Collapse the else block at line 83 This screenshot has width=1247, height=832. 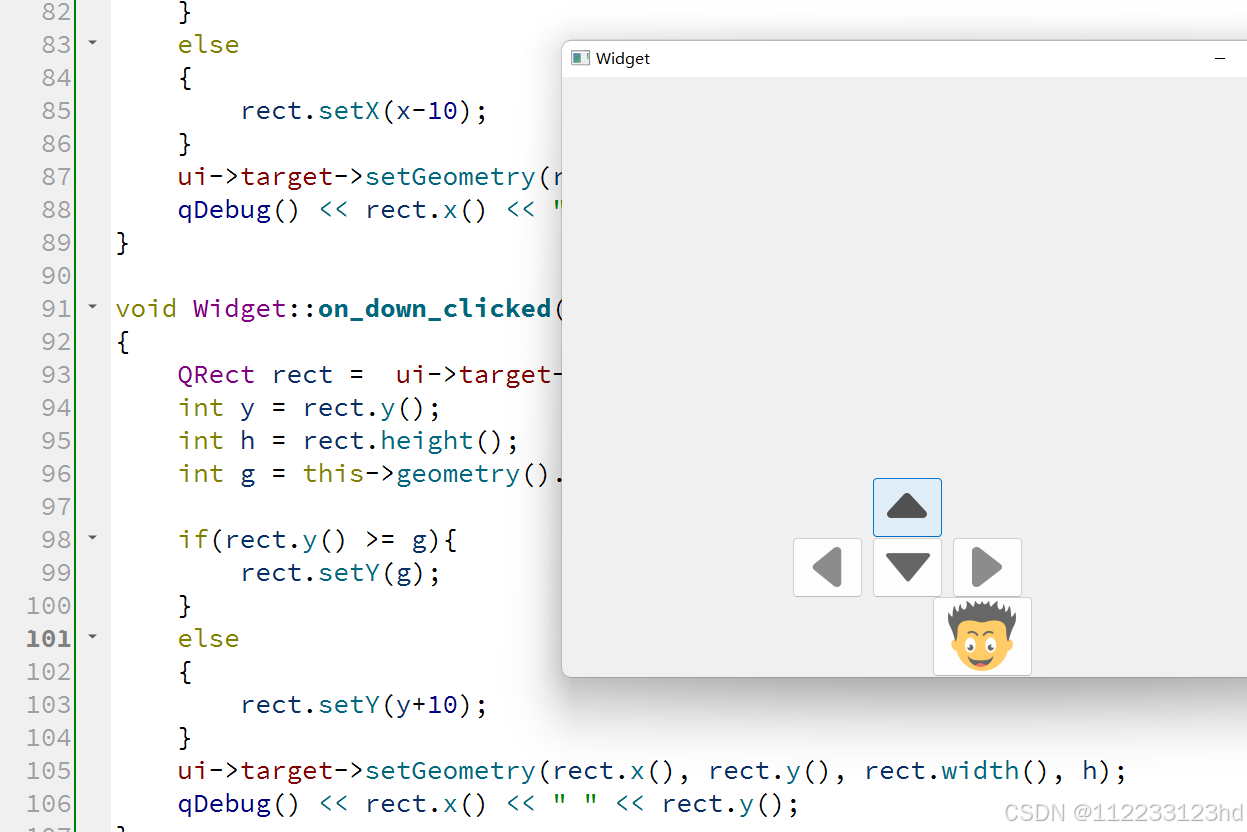93,43
